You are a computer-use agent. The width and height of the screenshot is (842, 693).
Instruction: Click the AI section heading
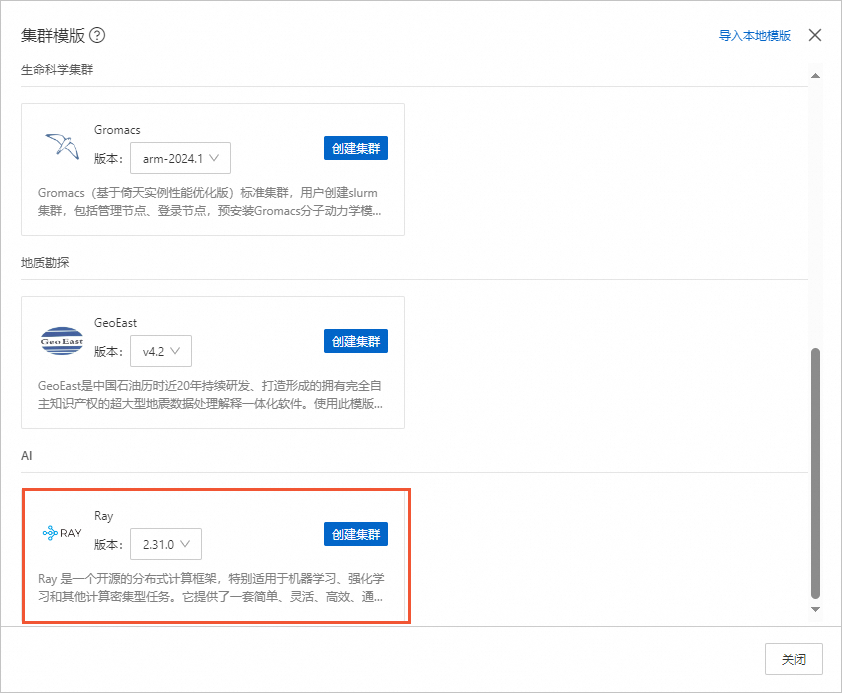(x=27, y=456)
